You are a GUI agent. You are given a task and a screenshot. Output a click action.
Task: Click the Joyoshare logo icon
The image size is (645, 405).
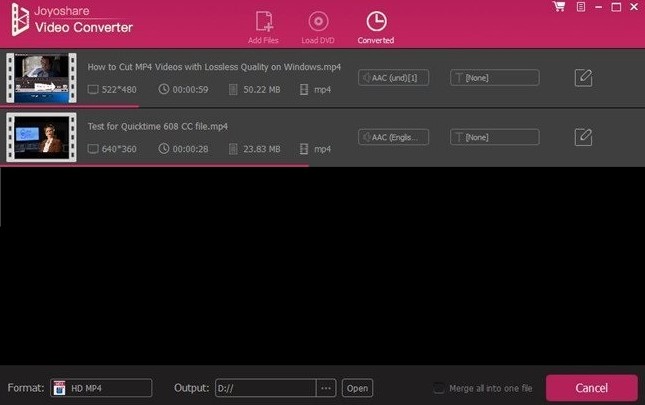[20, 19]
